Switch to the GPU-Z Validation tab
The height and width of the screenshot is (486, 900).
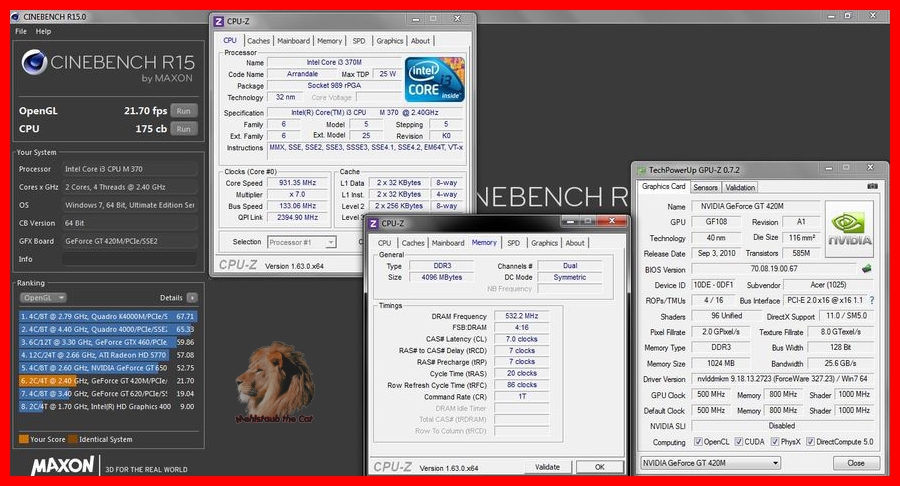coord(740,188)
